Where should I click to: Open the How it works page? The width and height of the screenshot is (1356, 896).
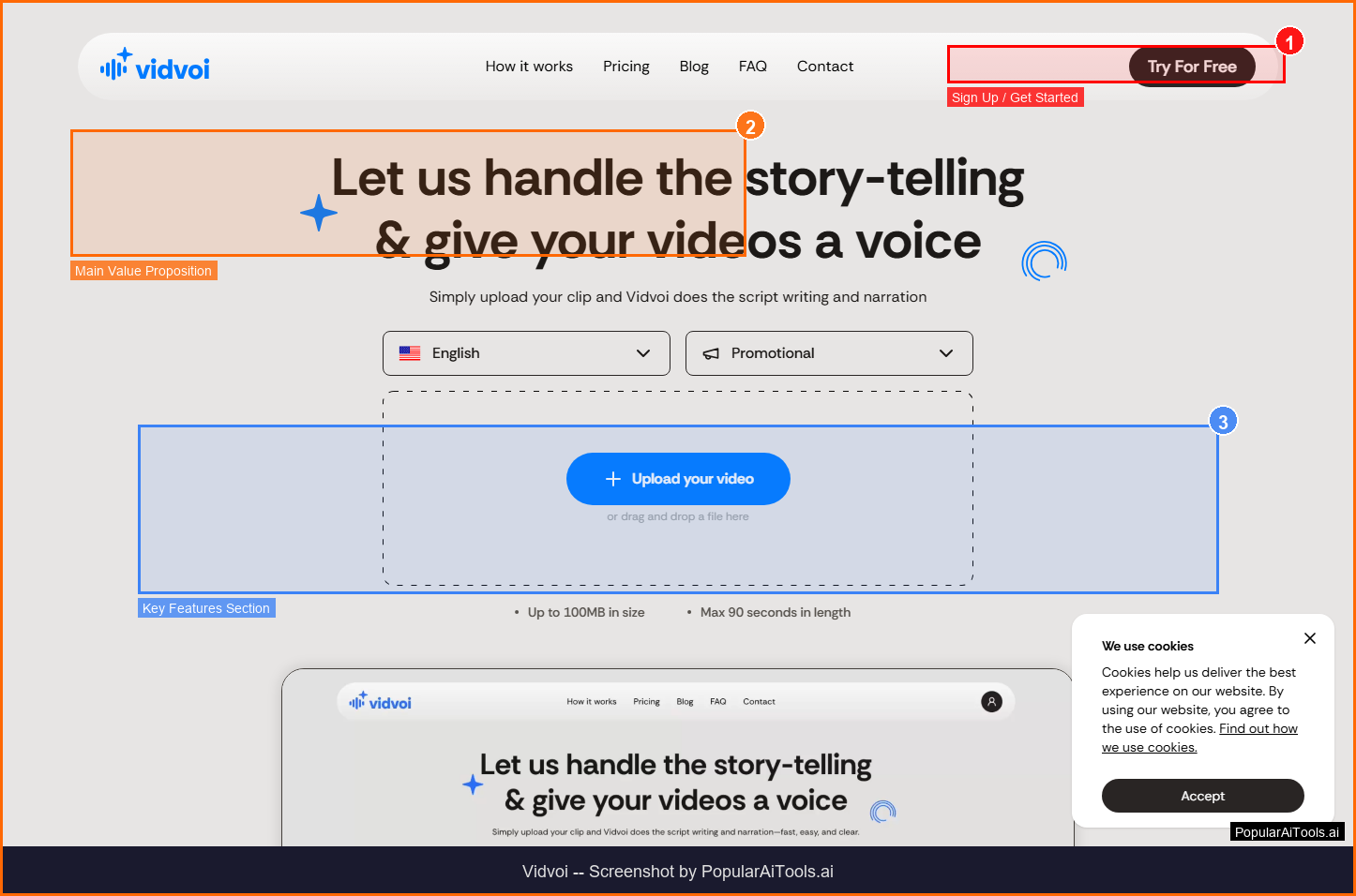point(529,67)
